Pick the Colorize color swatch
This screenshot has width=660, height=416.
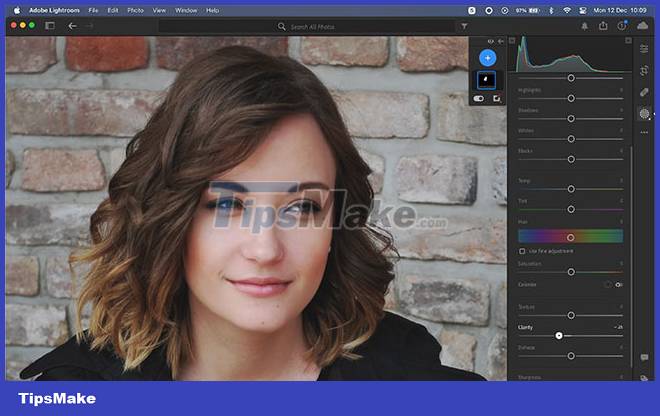coord(607,285)
